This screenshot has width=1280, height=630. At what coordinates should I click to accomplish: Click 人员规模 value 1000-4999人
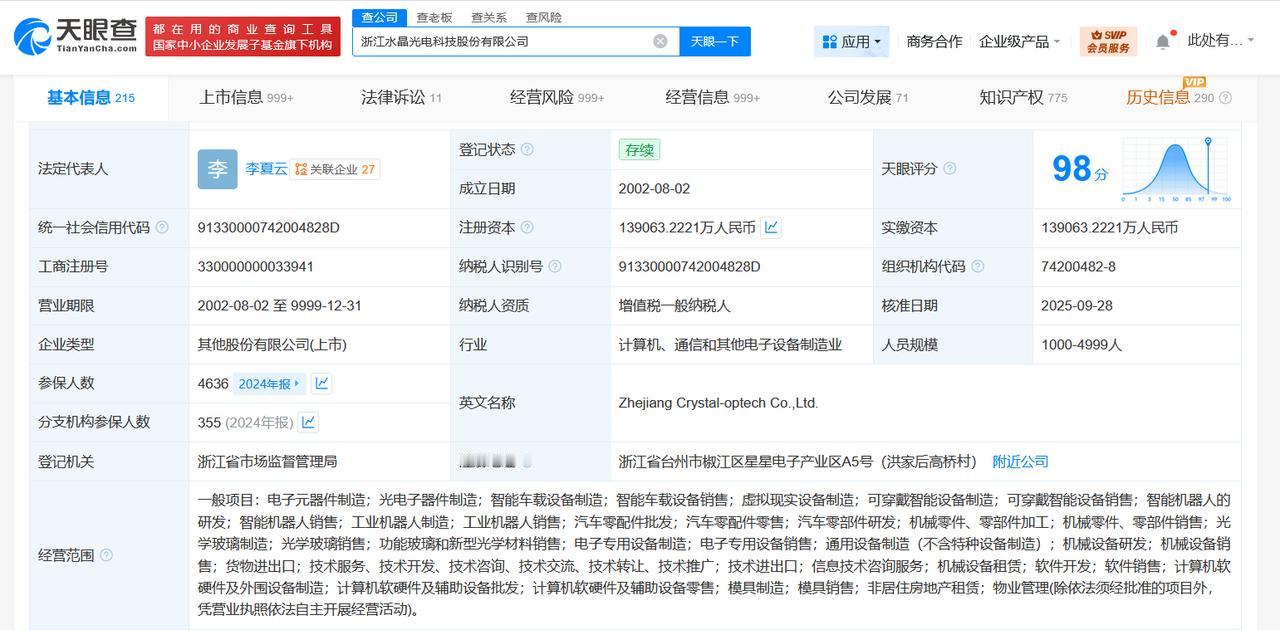pyautogui.click(x=1081, y=344)
